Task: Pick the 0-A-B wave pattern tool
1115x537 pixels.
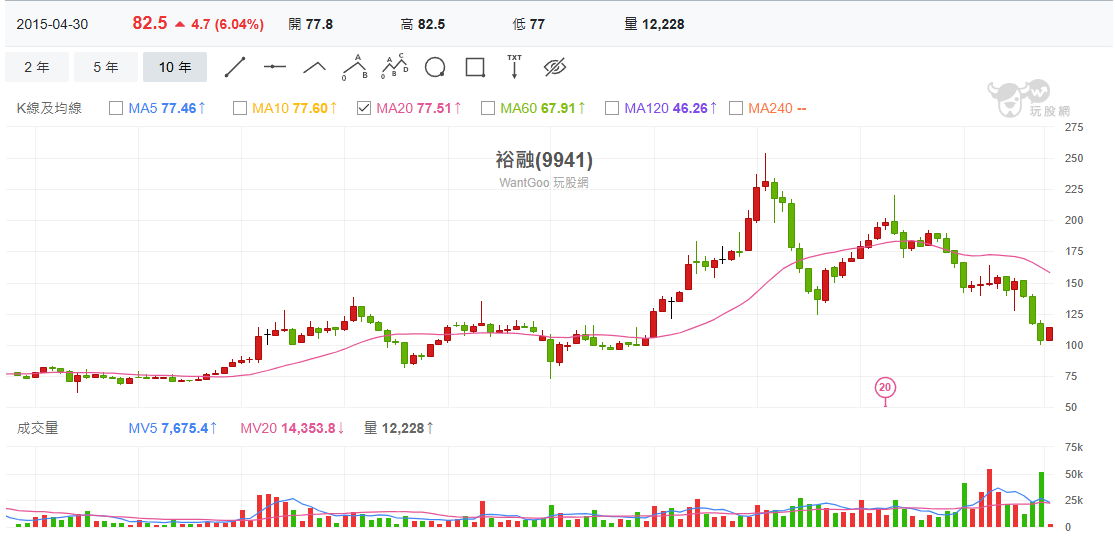Action: (354, 67)
